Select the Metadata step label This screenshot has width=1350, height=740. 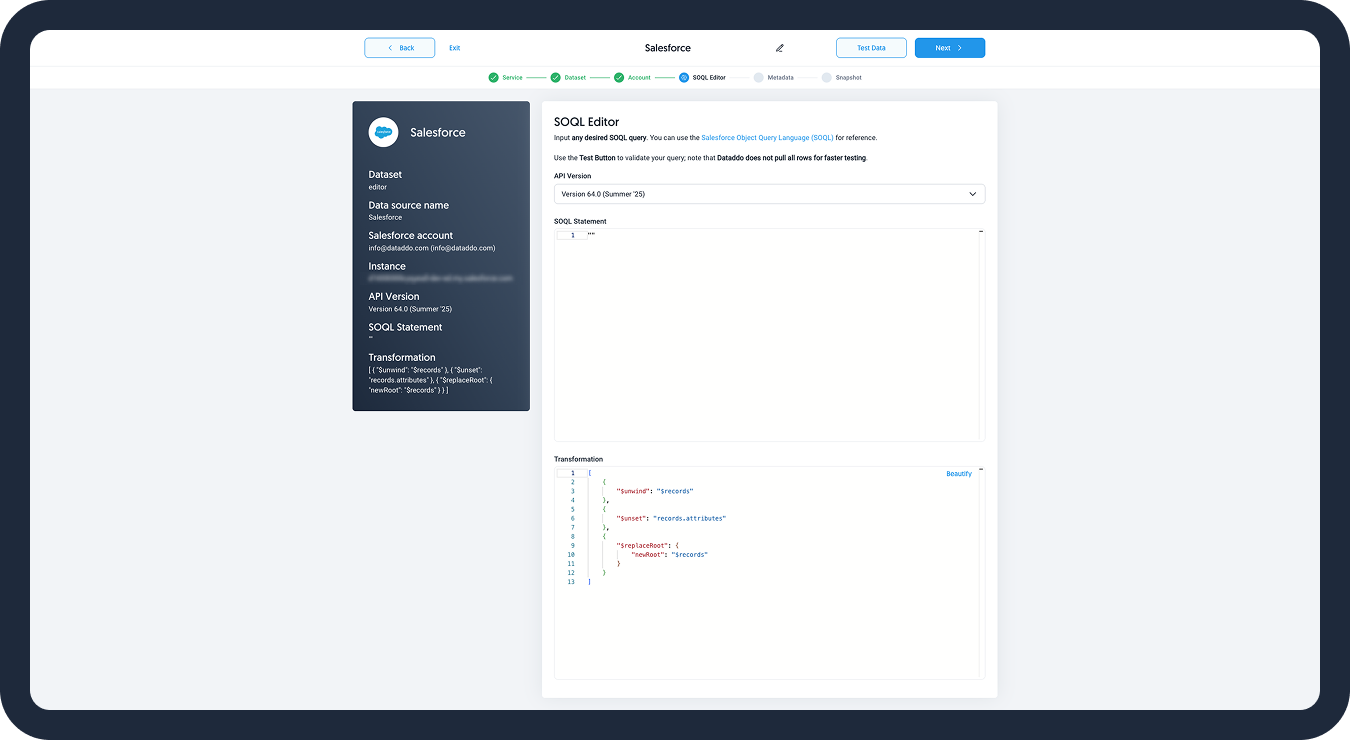781,77
